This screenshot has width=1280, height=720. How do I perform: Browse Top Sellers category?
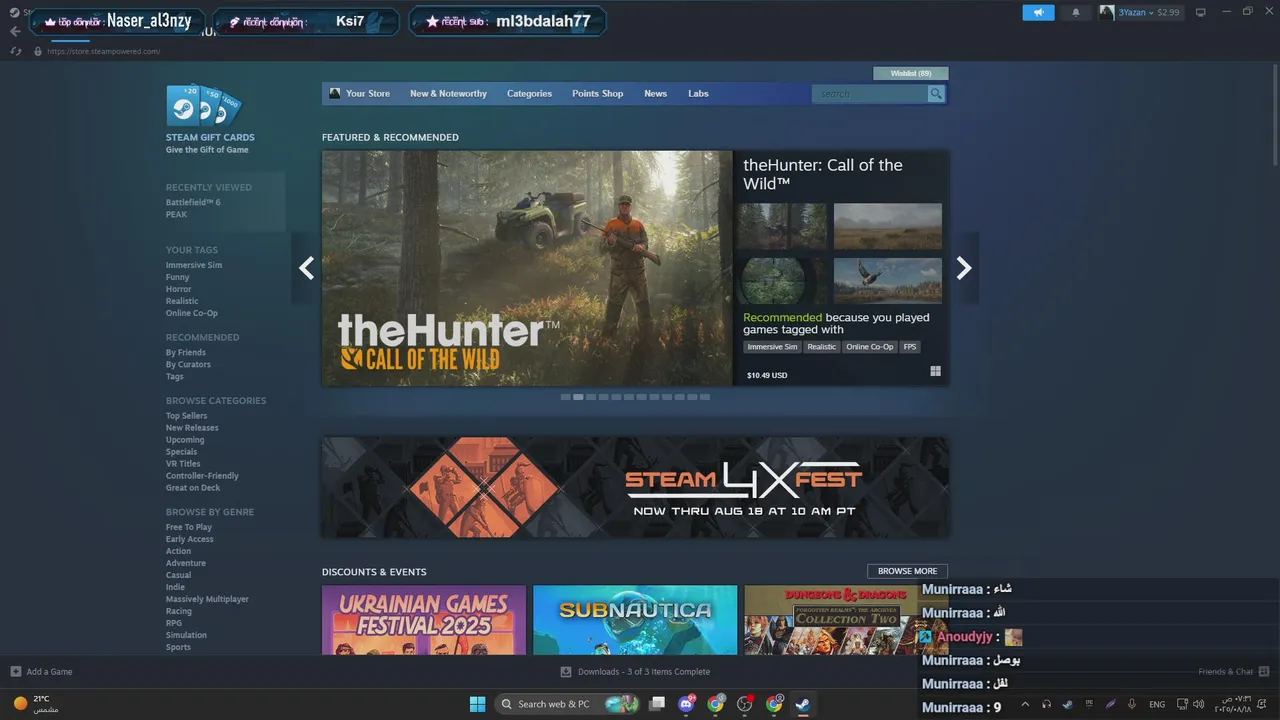click(x=187, y=416)
